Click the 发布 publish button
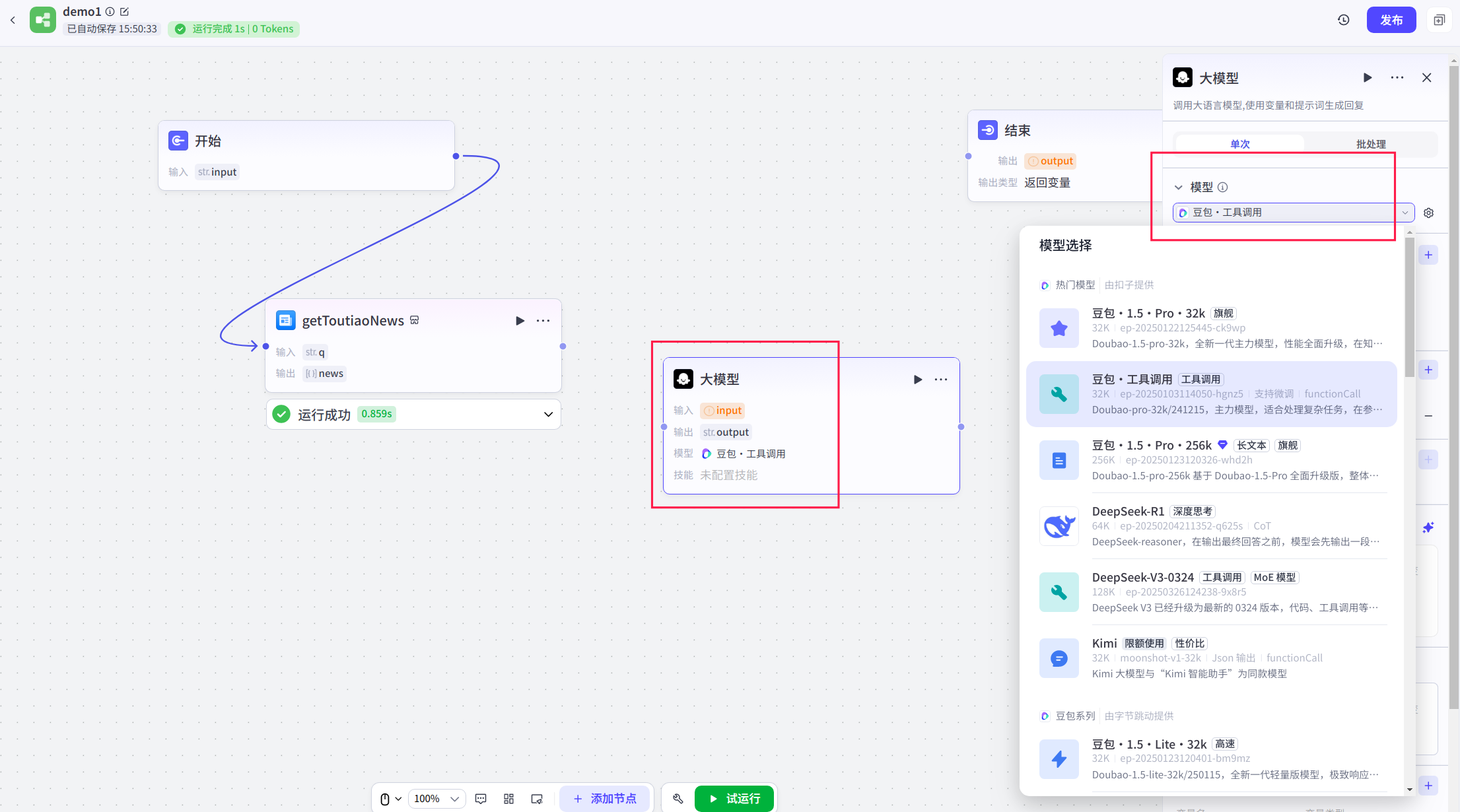 pyautogui.click(x=1391, y=20)
